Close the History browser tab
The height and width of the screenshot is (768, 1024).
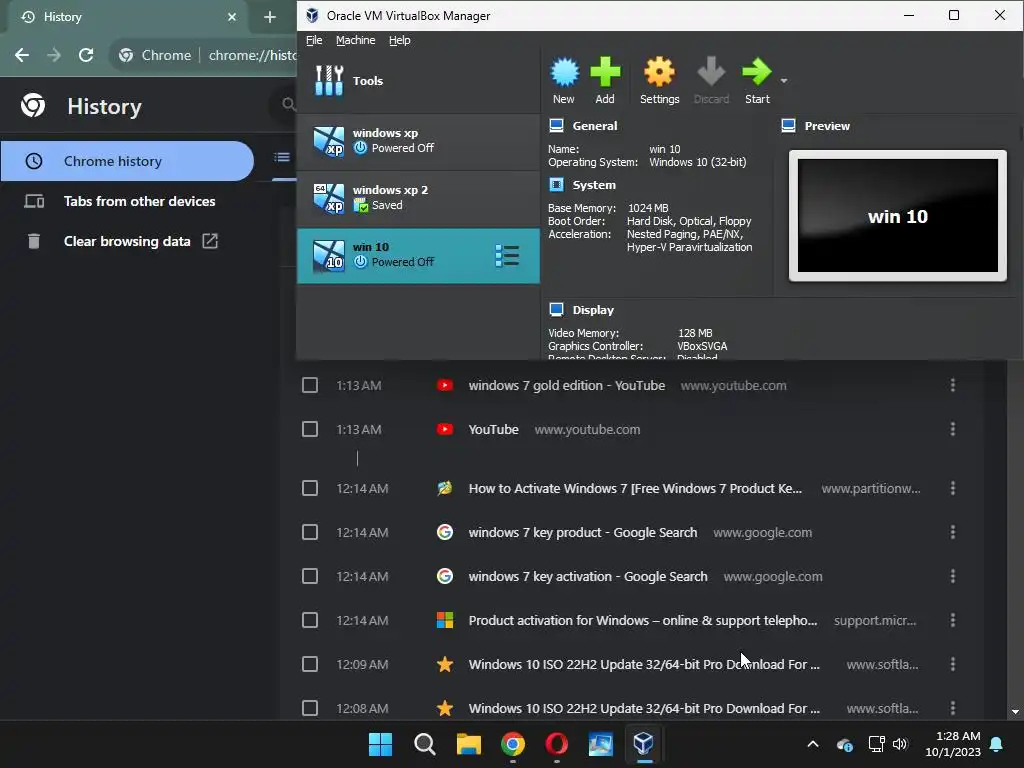click(x=232, y=17)
